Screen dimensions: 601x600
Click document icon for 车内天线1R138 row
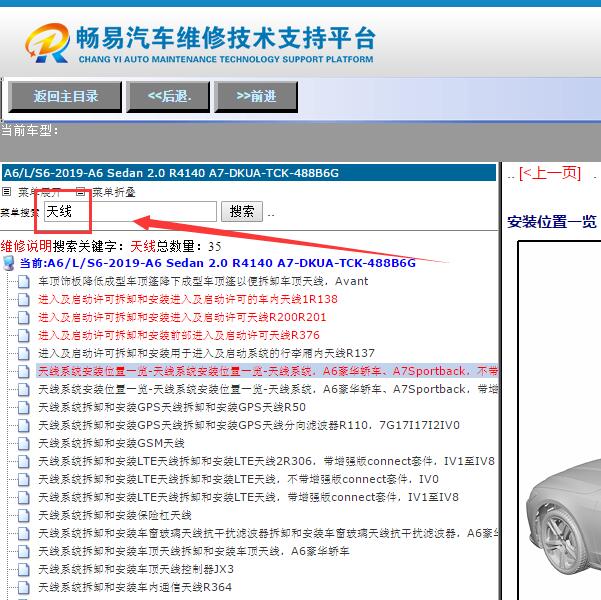24,299
